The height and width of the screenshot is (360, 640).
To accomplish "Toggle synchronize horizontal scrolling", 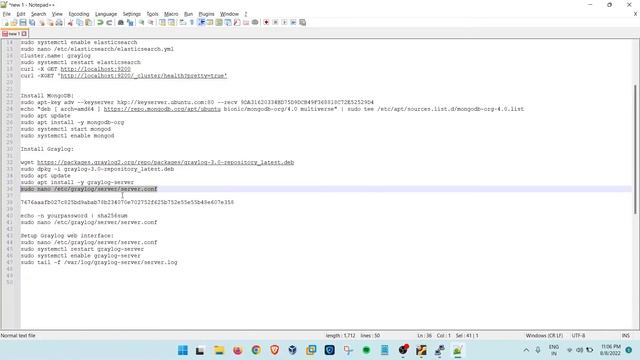I will tap(171, 22).
